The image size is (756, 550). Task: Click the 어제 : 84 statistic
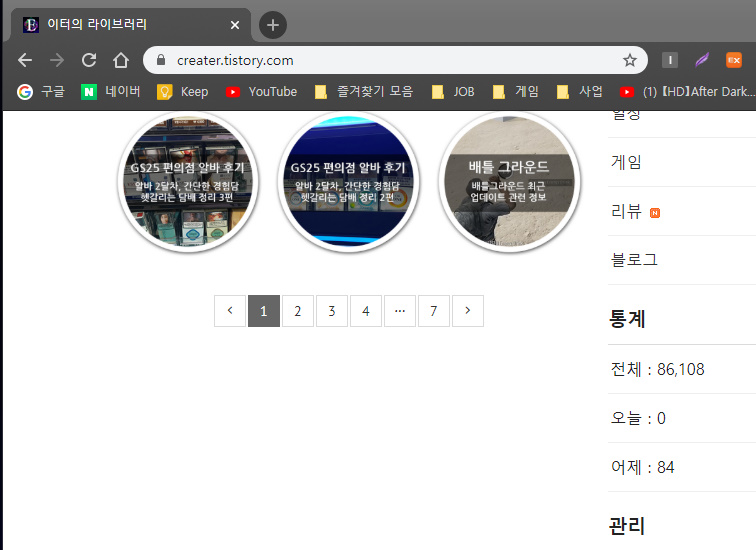pos(642,467)
